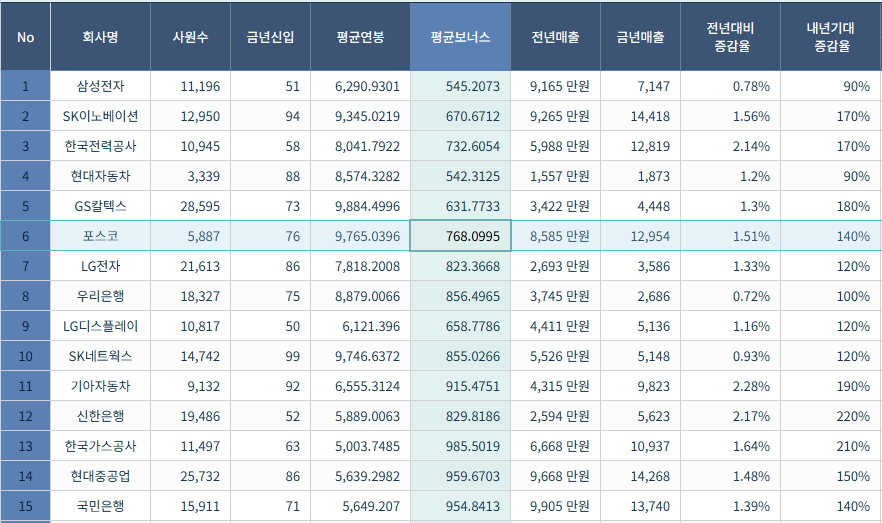The height and width of the screenshot is (523, 882).
Task: Click row number 6
Action: click(25, 236)
